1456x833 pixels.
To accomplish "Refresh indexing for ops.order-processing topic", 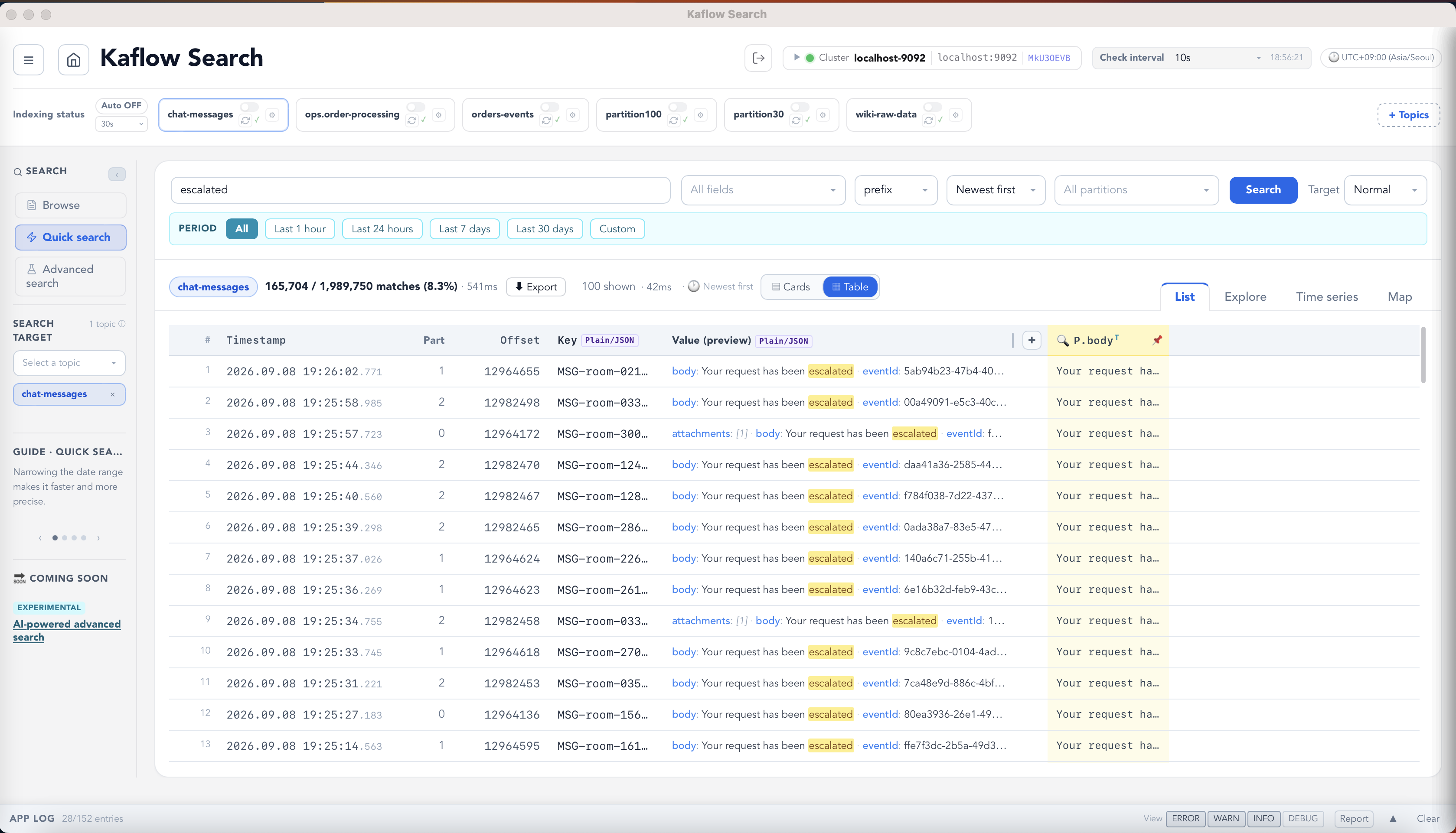I will 412,120.
